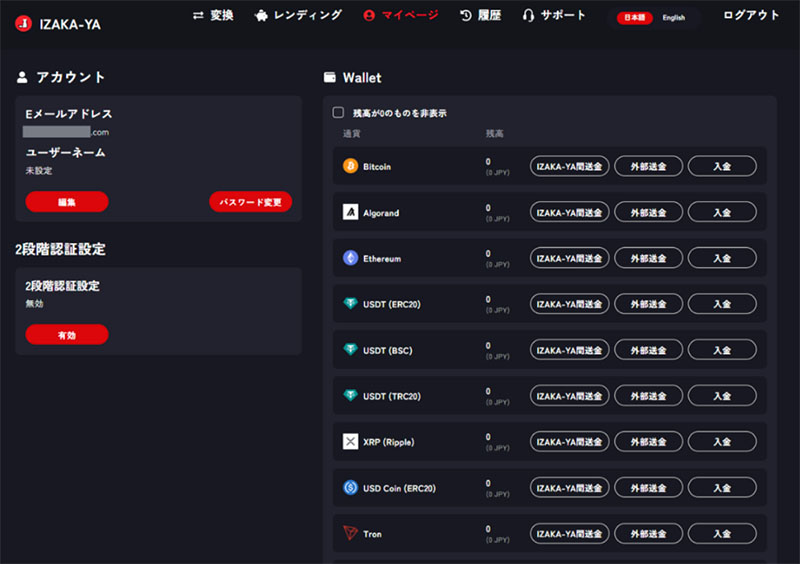Enable two-factor with 有効 button
Screen dimensions: 800x564
tap(67, 335)
